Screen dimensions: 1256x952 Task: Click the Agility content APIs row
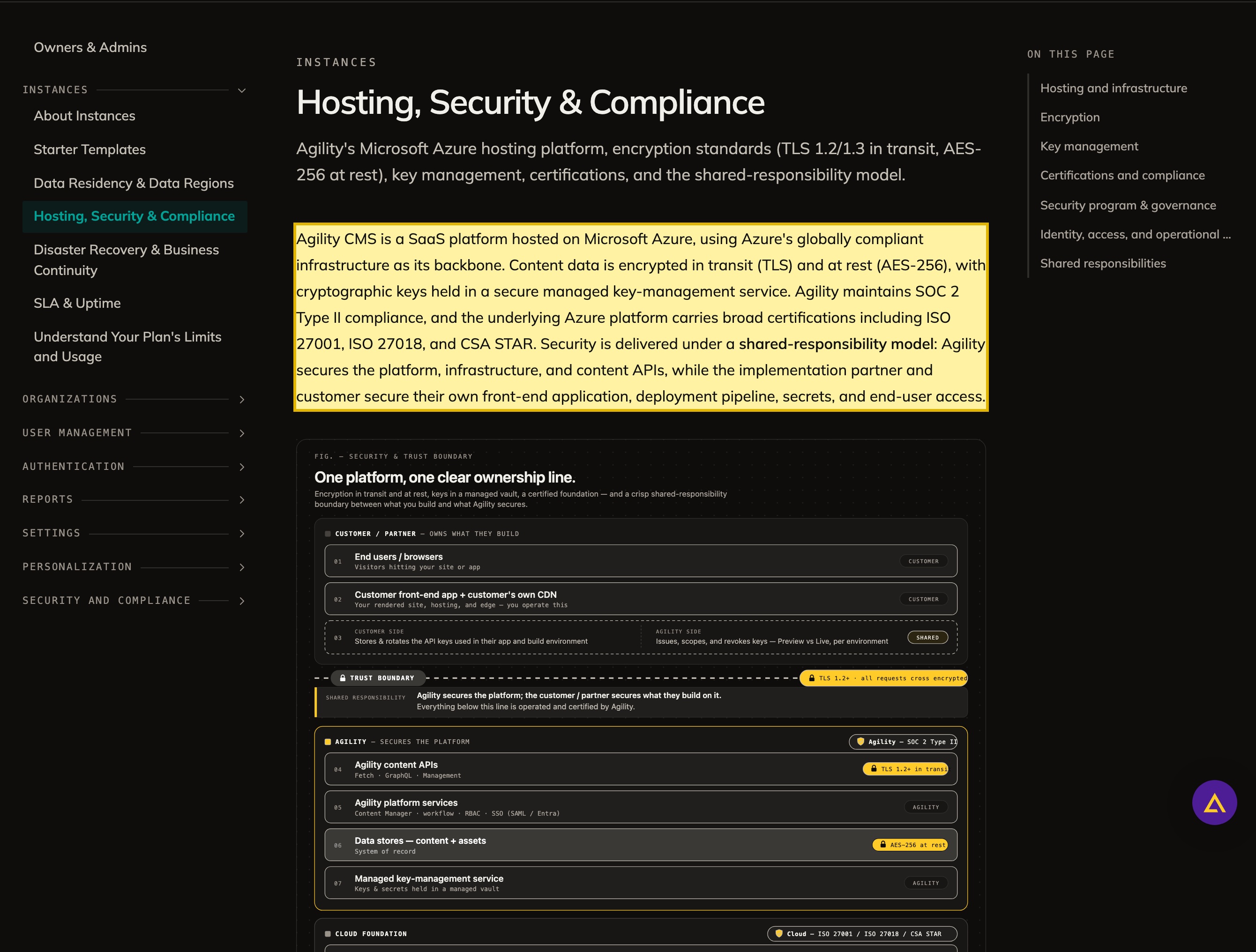tap(641, 769)
